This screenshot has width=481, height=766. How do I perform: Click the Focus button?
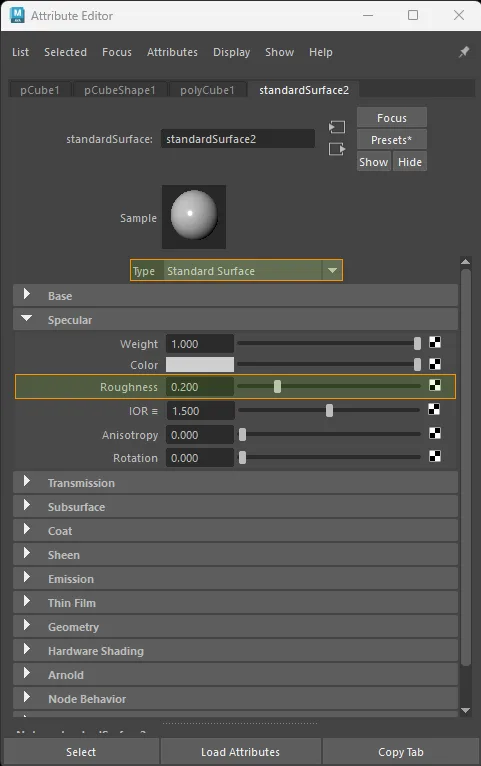[x=392, y=118]
